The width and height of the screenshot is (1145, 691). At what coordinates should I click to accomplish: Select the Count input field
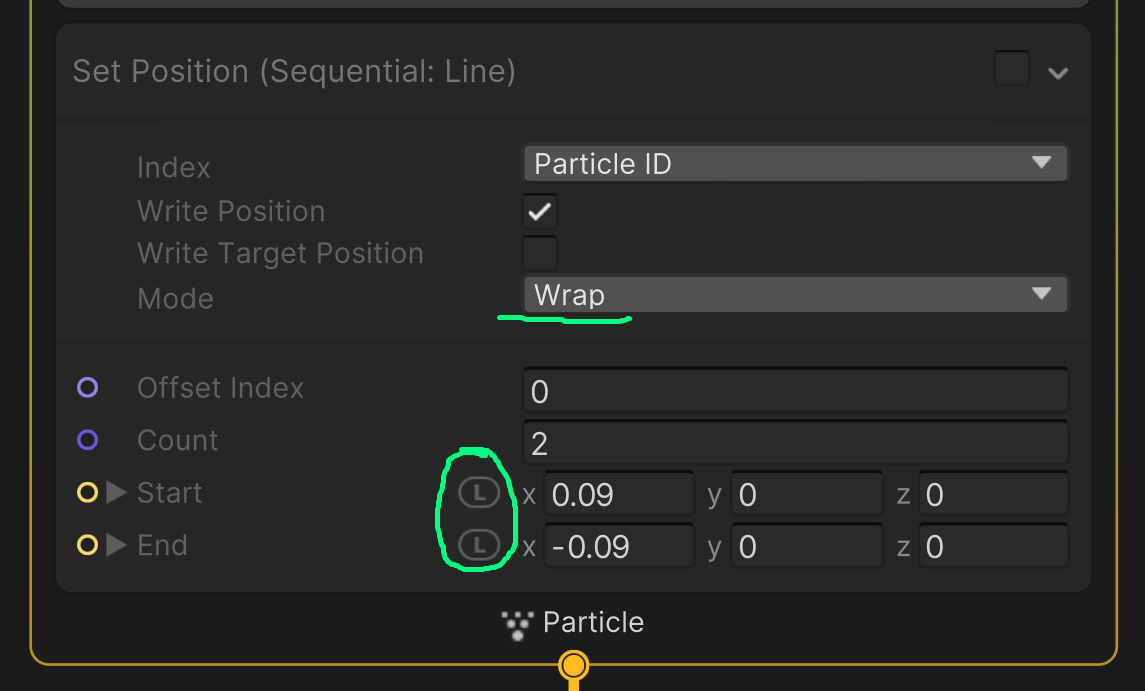point(795,441)
